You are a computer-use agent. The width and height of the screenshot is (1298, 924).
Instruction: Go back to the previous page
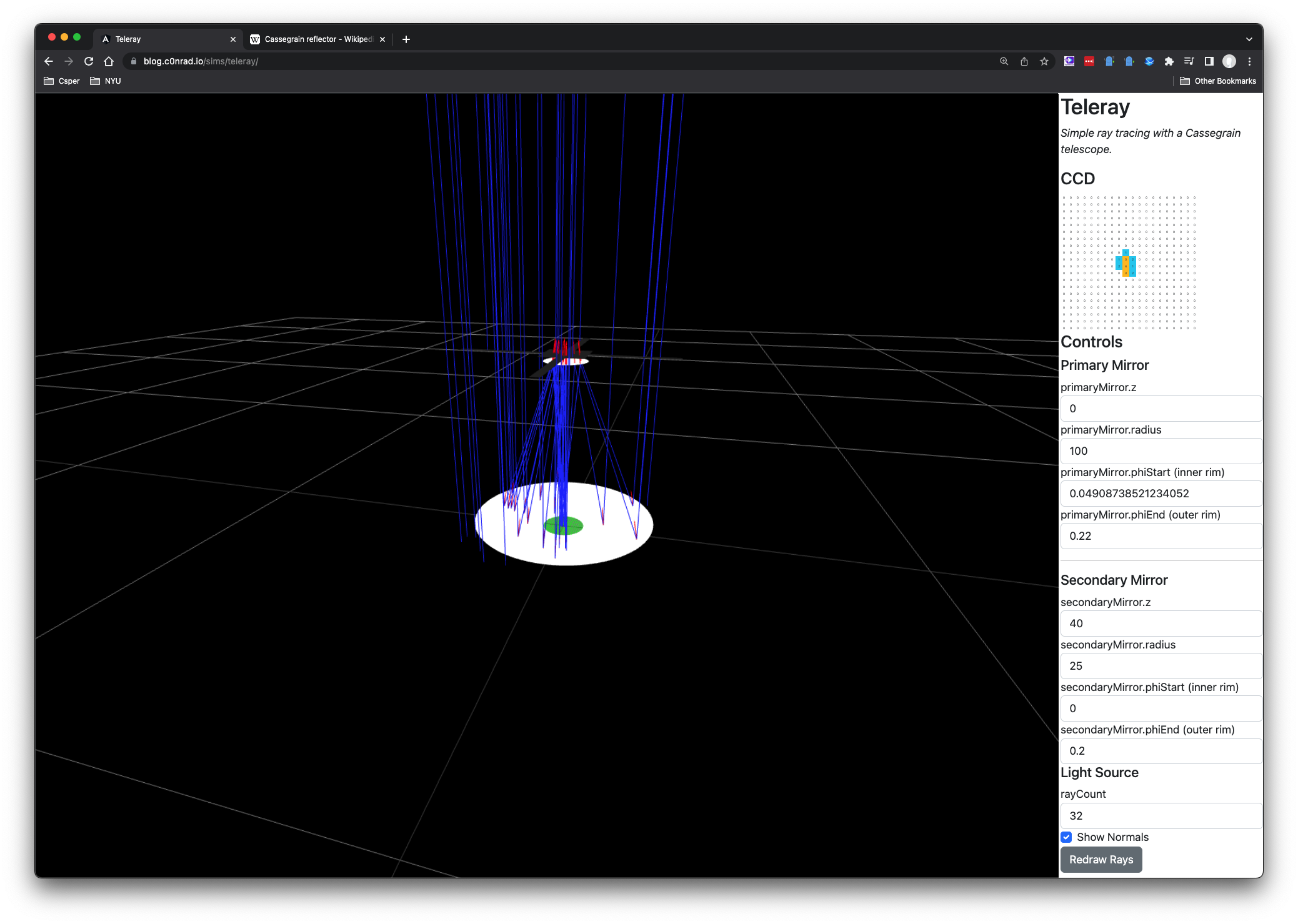tap(49, 61)
